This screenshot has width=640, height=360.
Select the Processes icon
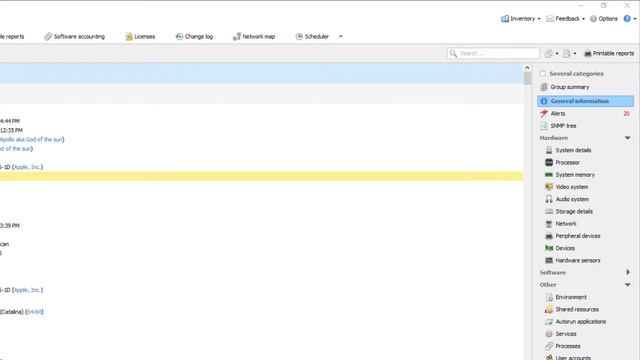pos(549,346)
